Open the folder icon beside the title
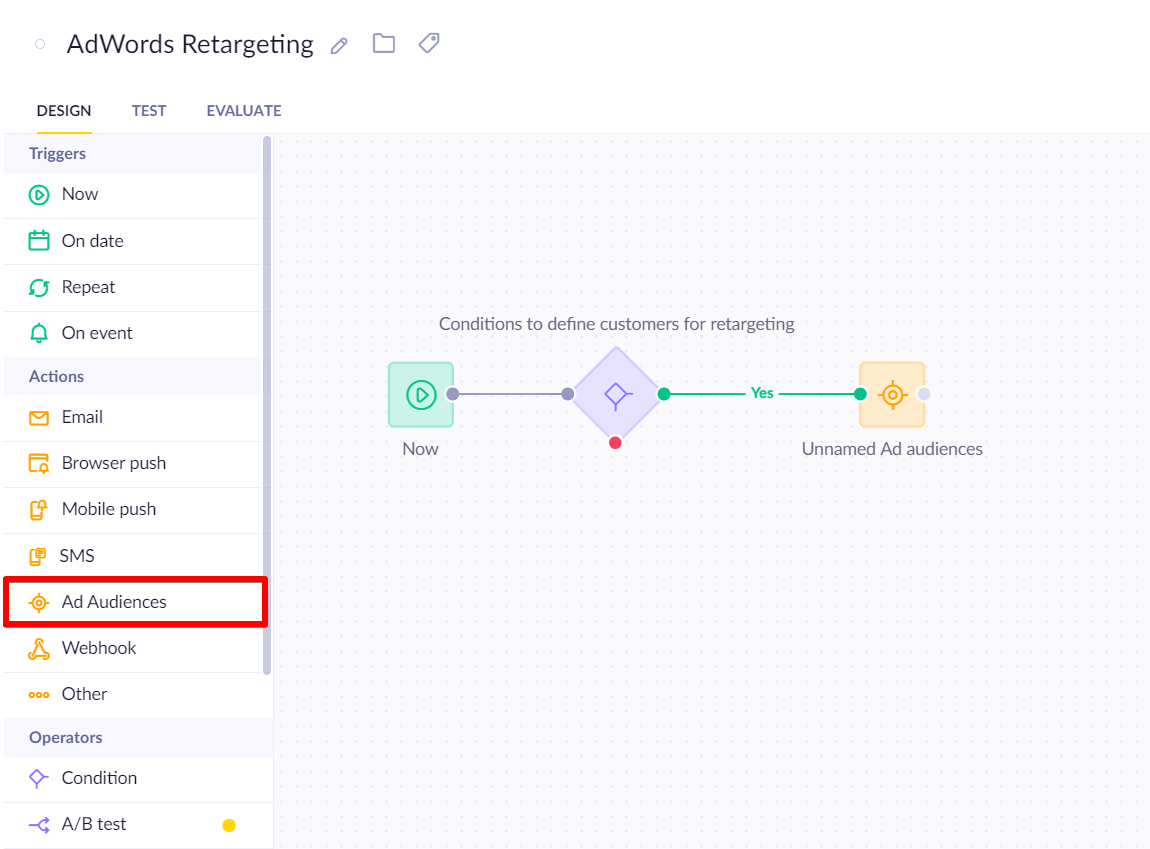 tap(384, 43)
